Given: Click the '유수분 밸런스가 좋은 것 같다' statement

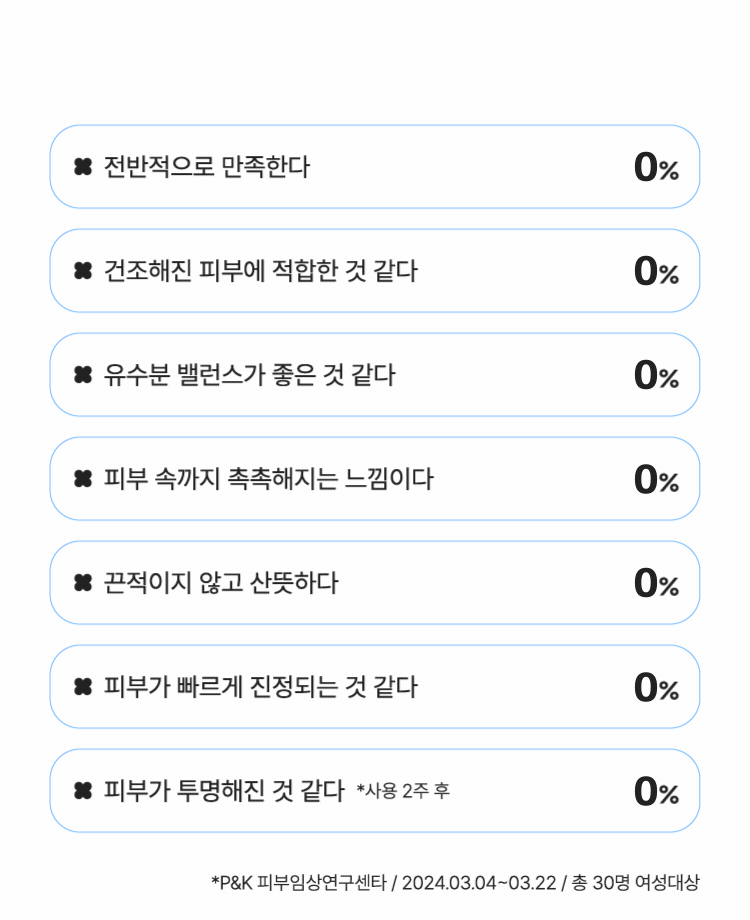Looking at the screenshot, I should pos(250,375).
